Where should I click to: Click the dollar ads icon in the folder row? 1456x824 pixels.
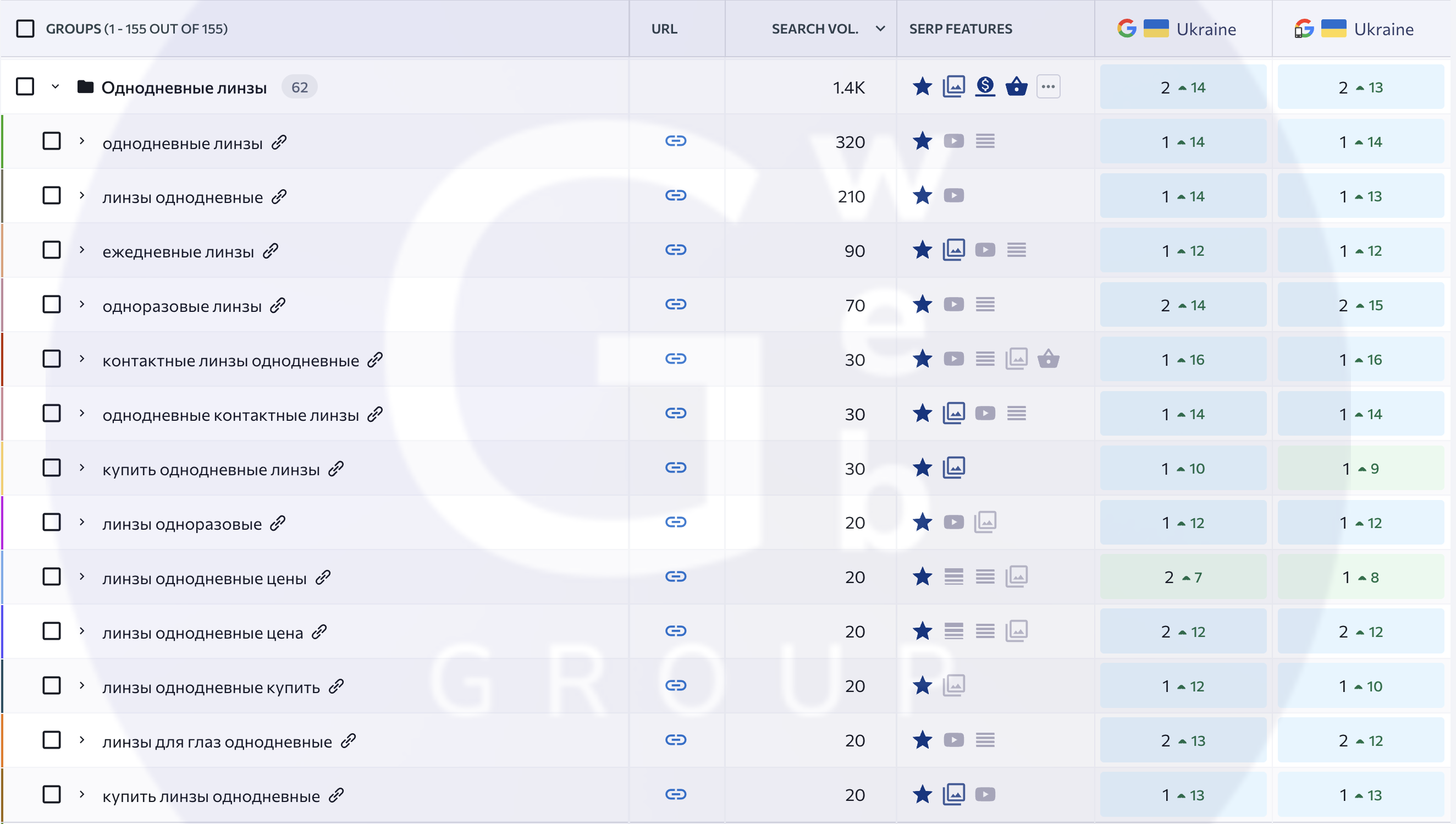985,86
